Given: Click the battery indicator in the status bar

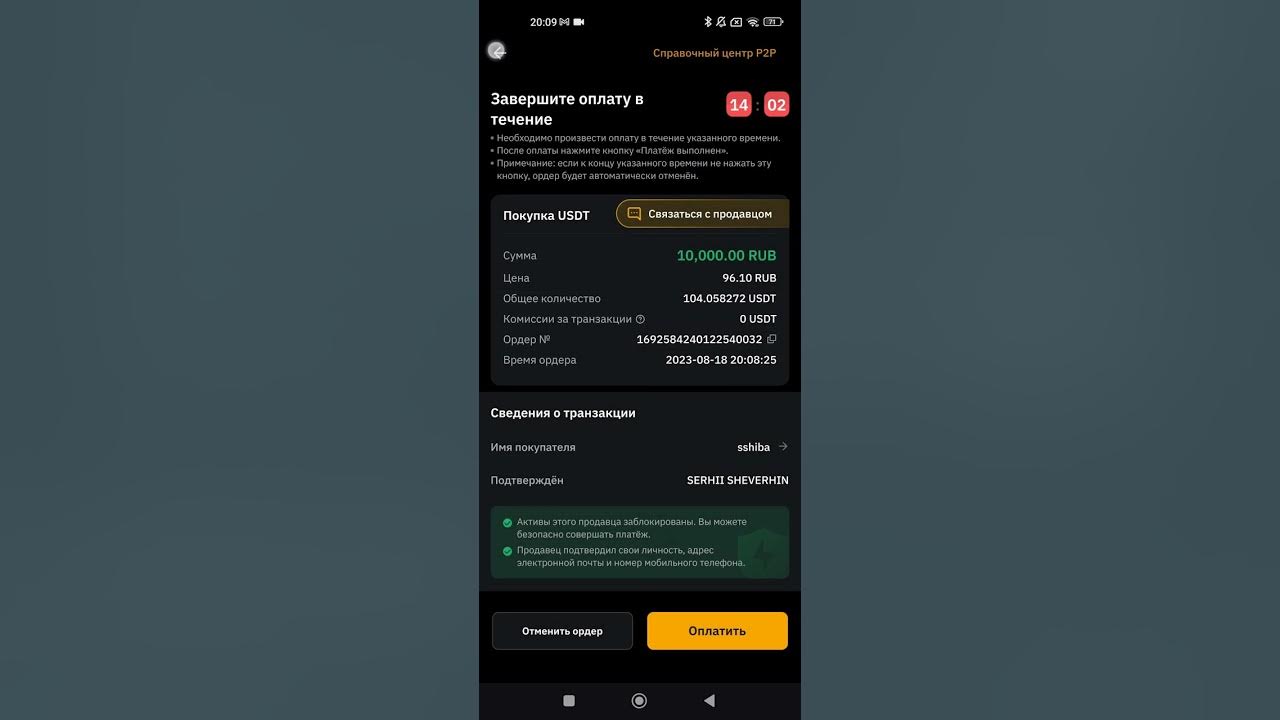Looking at the screenshot, I should tap(773, 21).
